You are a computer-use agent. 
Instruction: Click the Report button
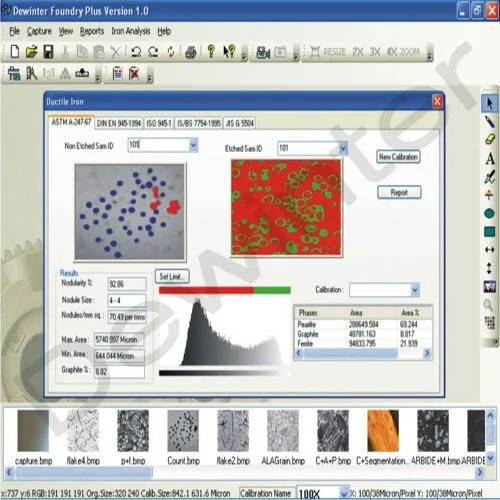click(x=399, y=192)
